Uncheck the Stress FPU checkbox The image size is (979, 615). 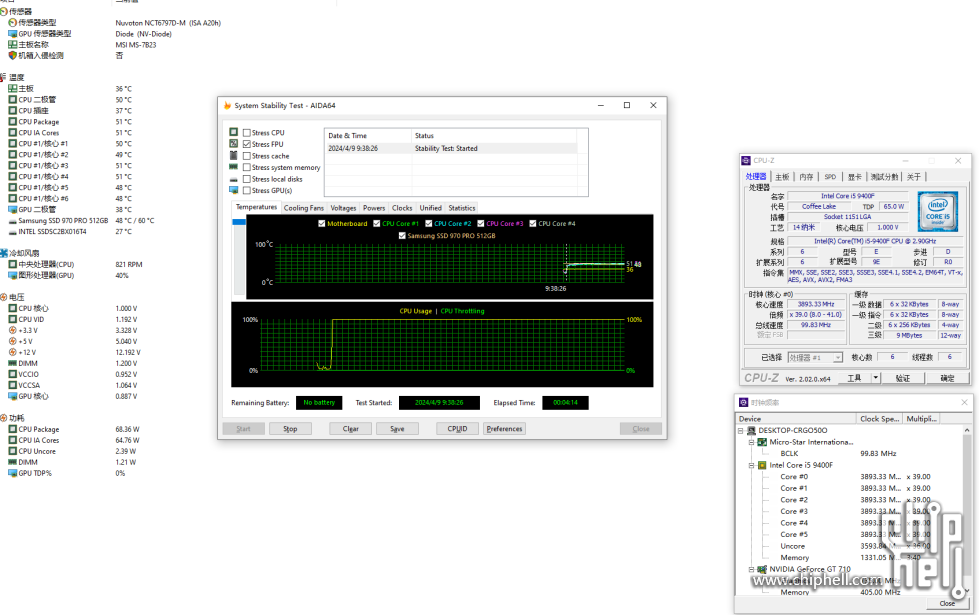coord(247,144)
